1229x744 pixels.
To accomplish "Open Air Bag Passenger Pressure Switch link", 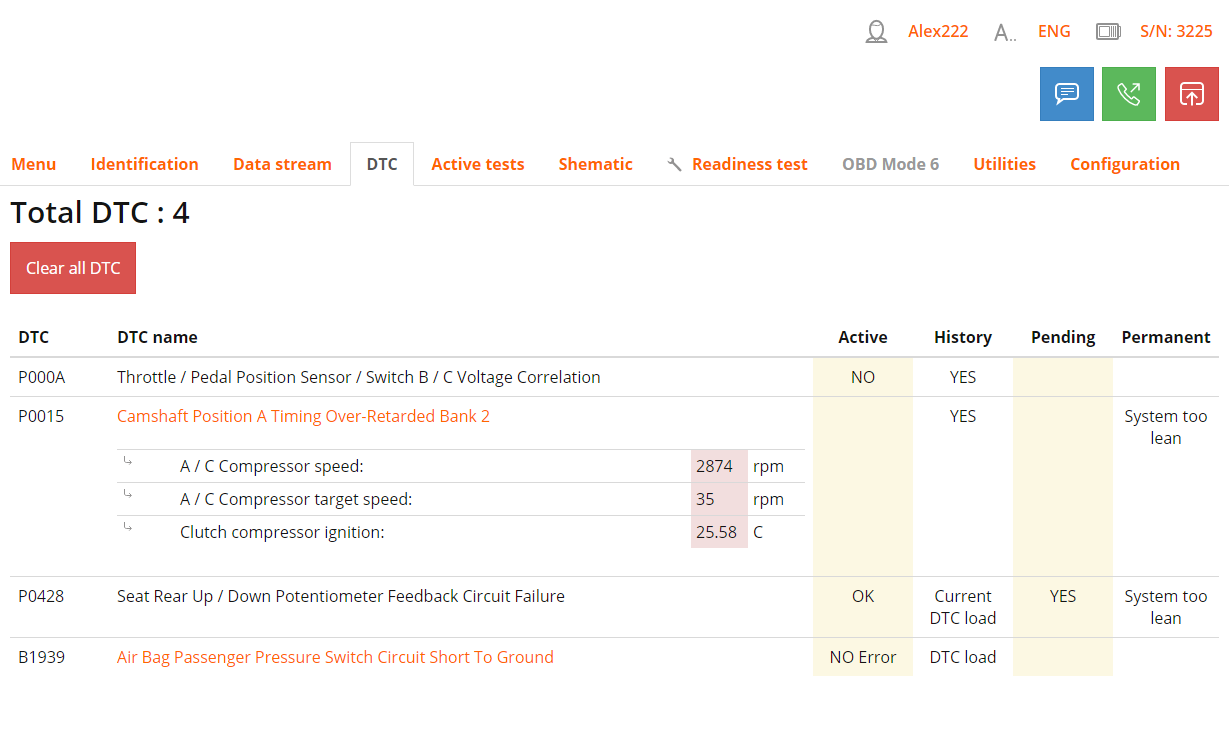I will pos(335,657).
